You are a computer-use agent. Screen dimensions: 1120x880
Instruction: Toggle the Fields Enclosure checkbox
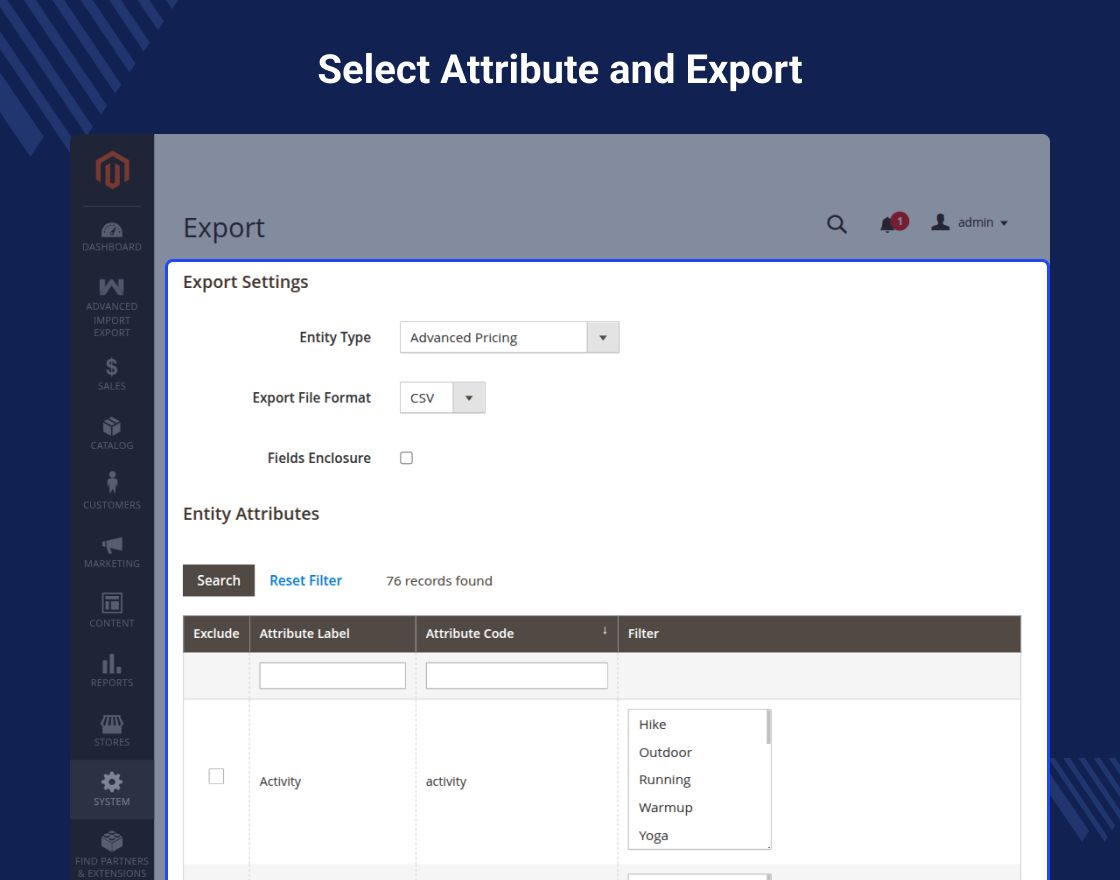[406, 458]
